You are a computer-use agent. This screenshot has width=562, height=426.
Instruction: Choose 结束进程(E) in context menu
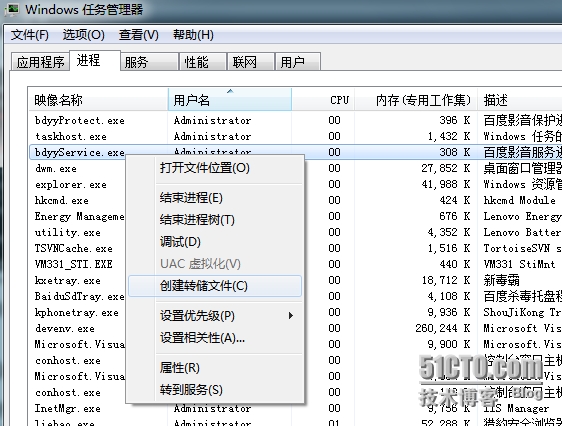(215, 198)
